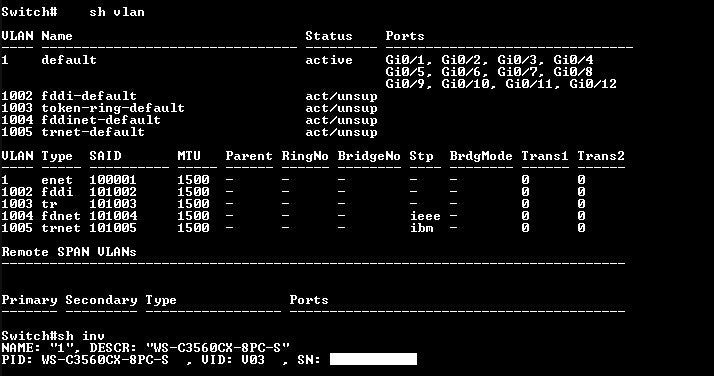This screenshot has height=376, width=714.
Task: Click the 'Remote SPAN VLANs' heading
Action: click(69, 252)
